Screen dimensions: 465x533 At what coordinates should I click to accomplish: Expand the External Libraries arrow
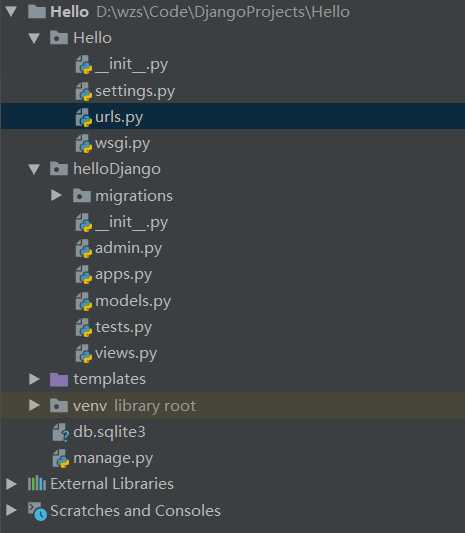11,484
